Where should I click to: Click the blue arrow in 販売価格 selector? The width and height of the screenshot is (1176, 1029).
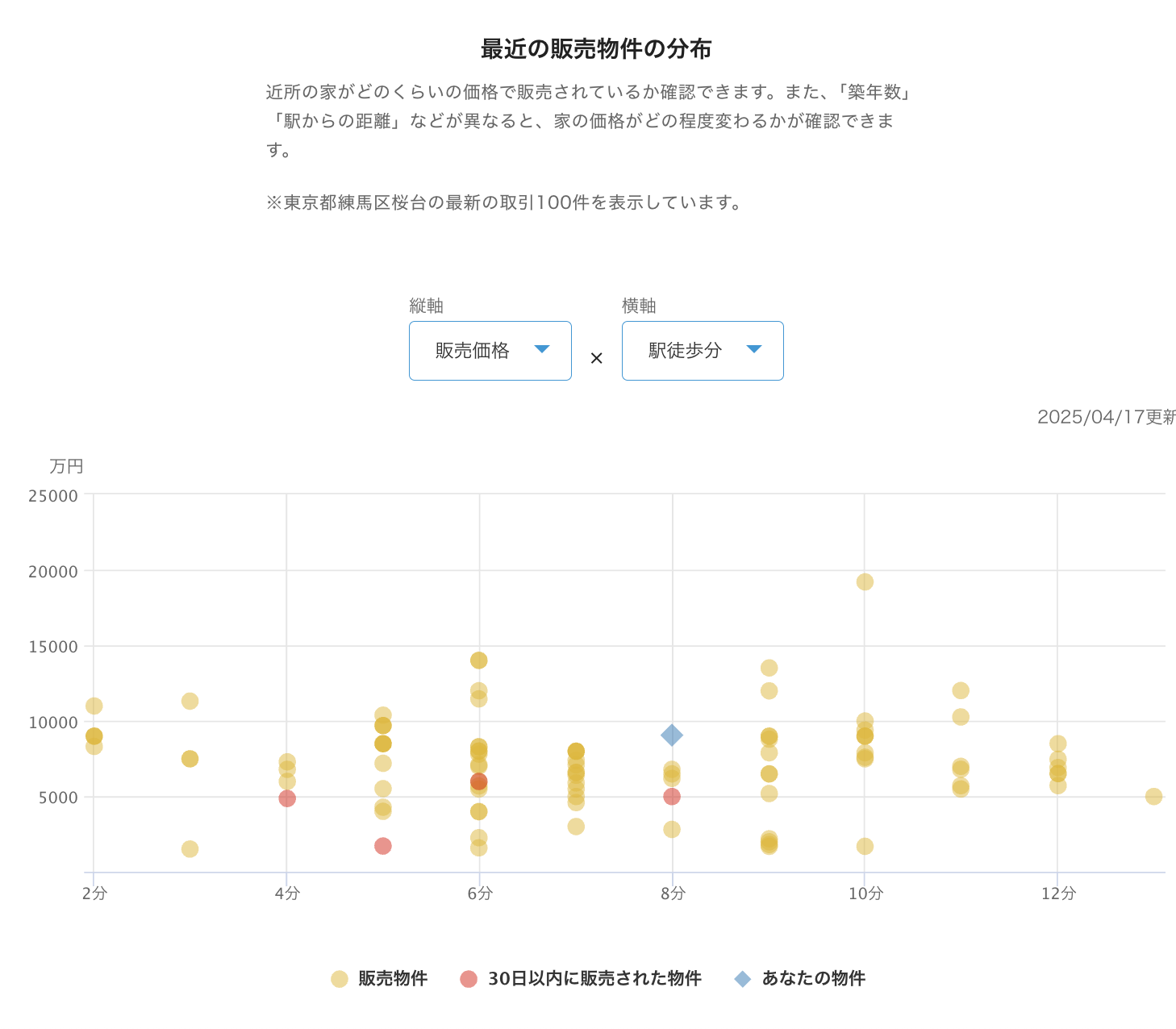[x=542, y=349]
